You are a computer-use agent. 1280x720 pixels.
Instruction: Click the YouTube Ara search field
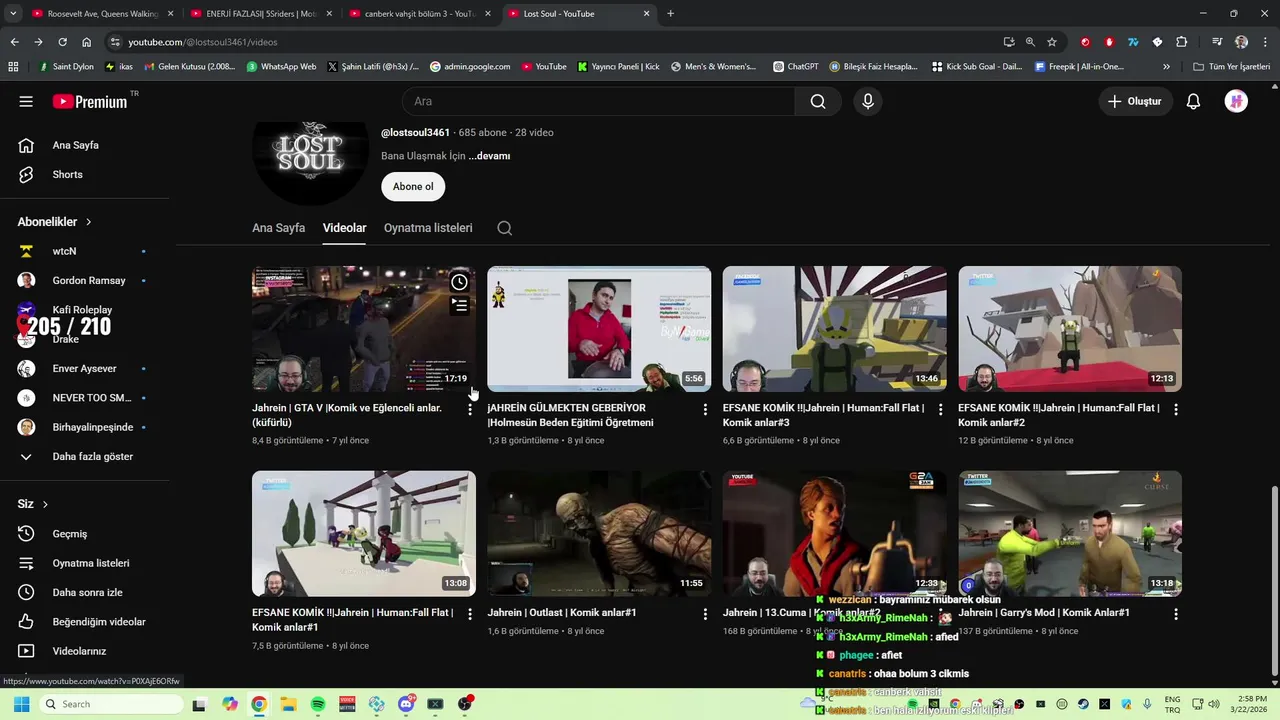coord(598,101)
